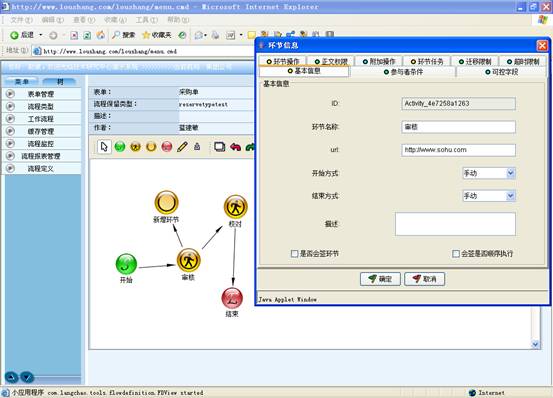Expand 缓存管理 in sidebar
553x398 pixels.
pos(42,131)
